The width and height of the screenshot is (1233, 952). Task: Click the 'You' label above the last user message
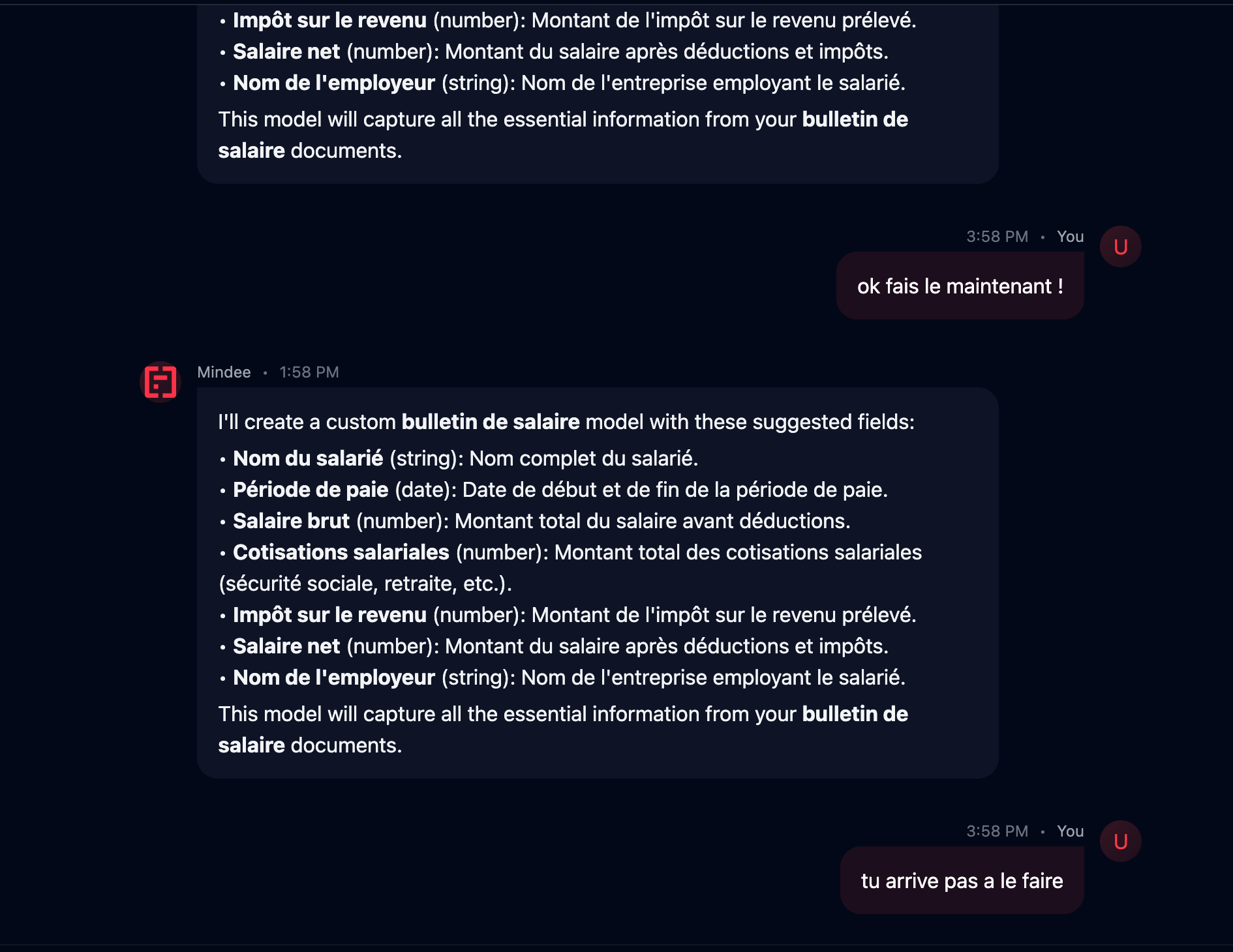pyautogui.click(x=1071, y=831)
